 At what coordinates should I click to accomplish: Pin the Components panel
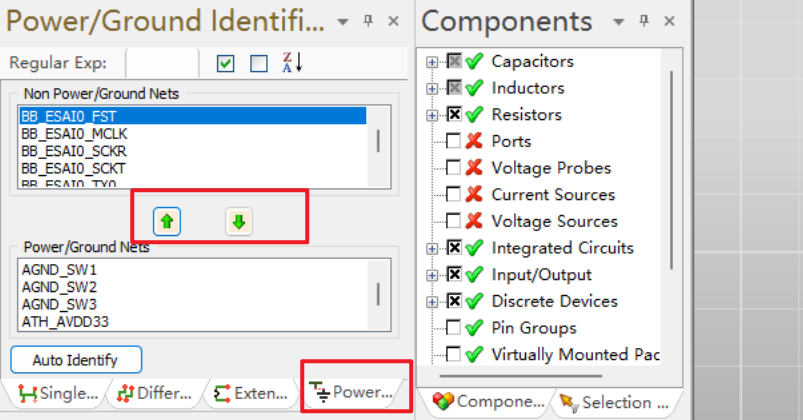(x=644, y=21)
